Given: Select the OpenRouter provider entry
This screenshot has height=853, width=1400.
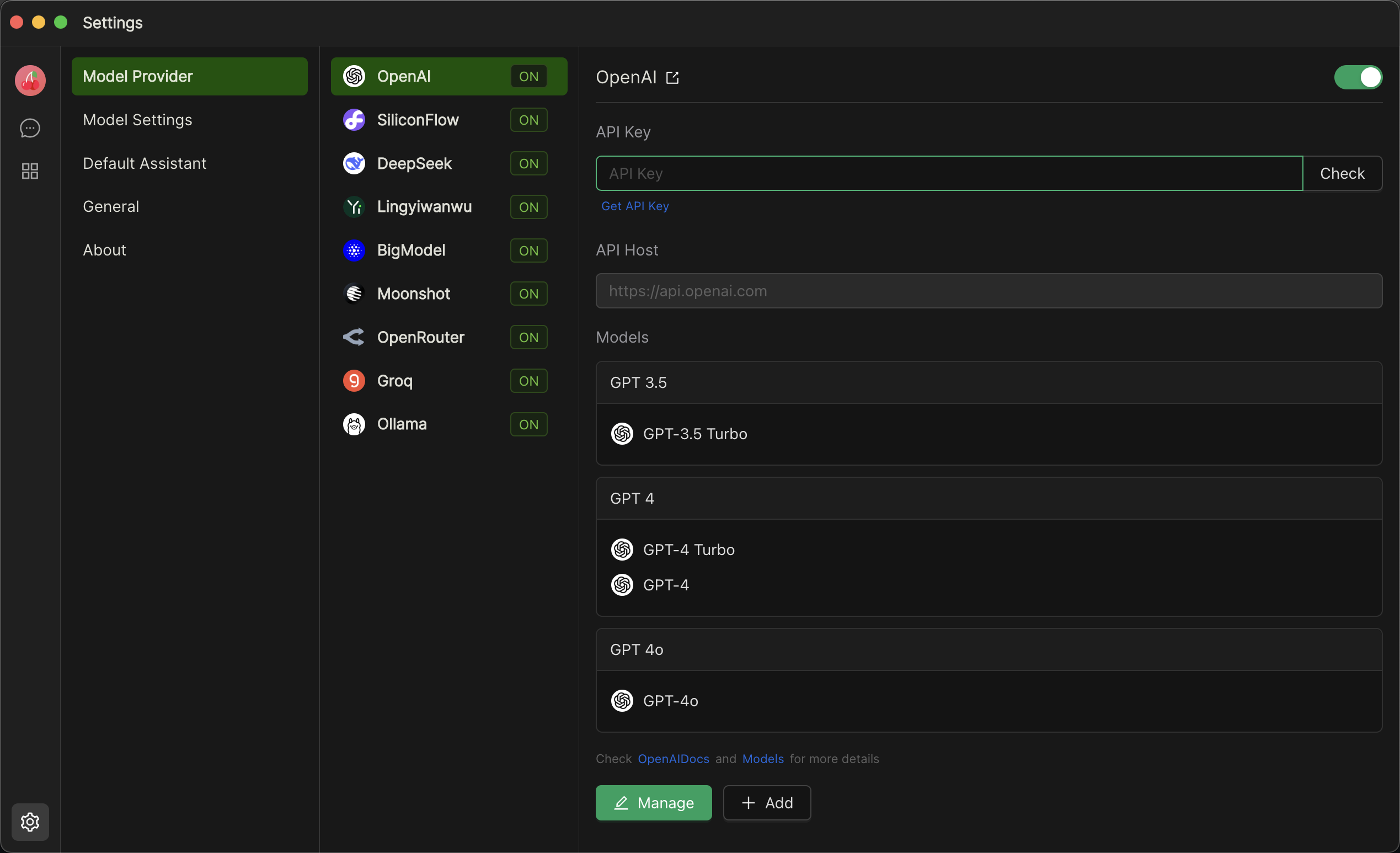Looking at the screenshot, I should [420, 337].
